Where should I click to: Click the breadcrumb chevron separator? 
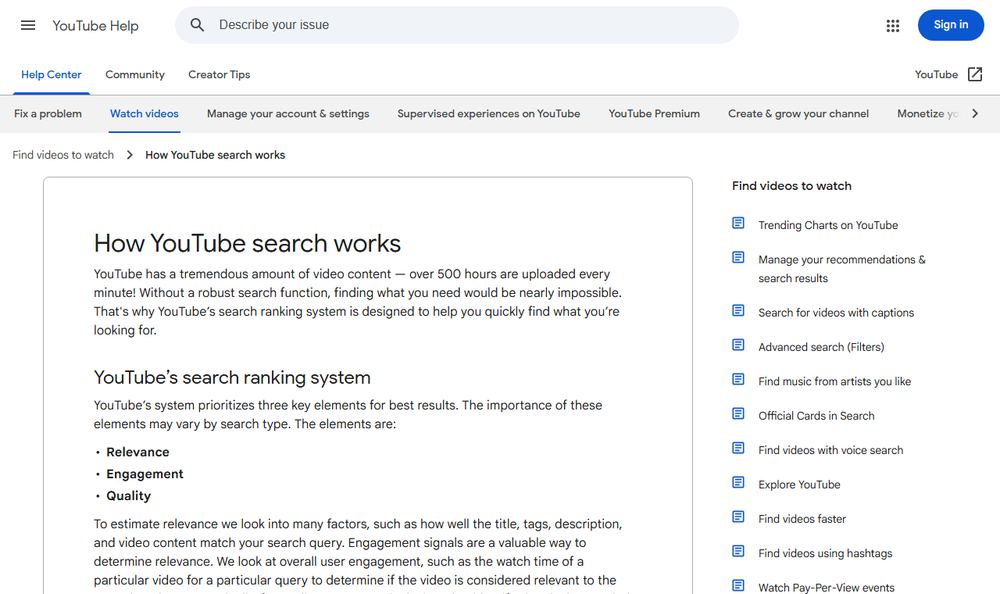pyautogui.click(x=129, y=155)
